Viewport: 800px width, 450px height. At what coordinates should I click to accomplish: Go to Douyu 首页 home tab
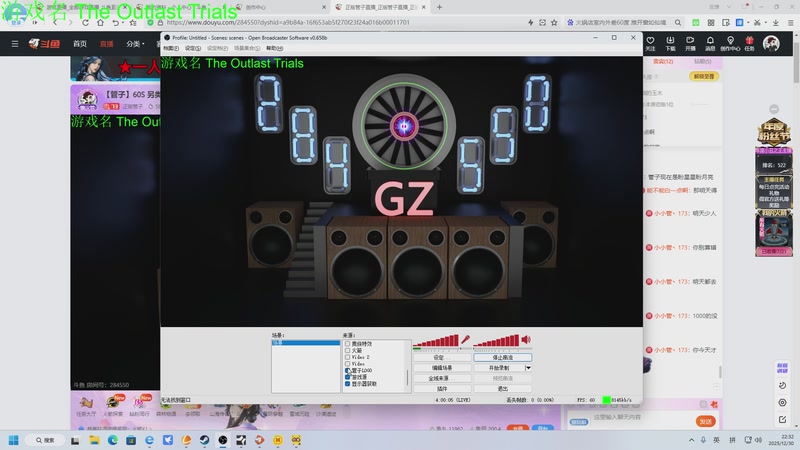(x=80, y=44)
